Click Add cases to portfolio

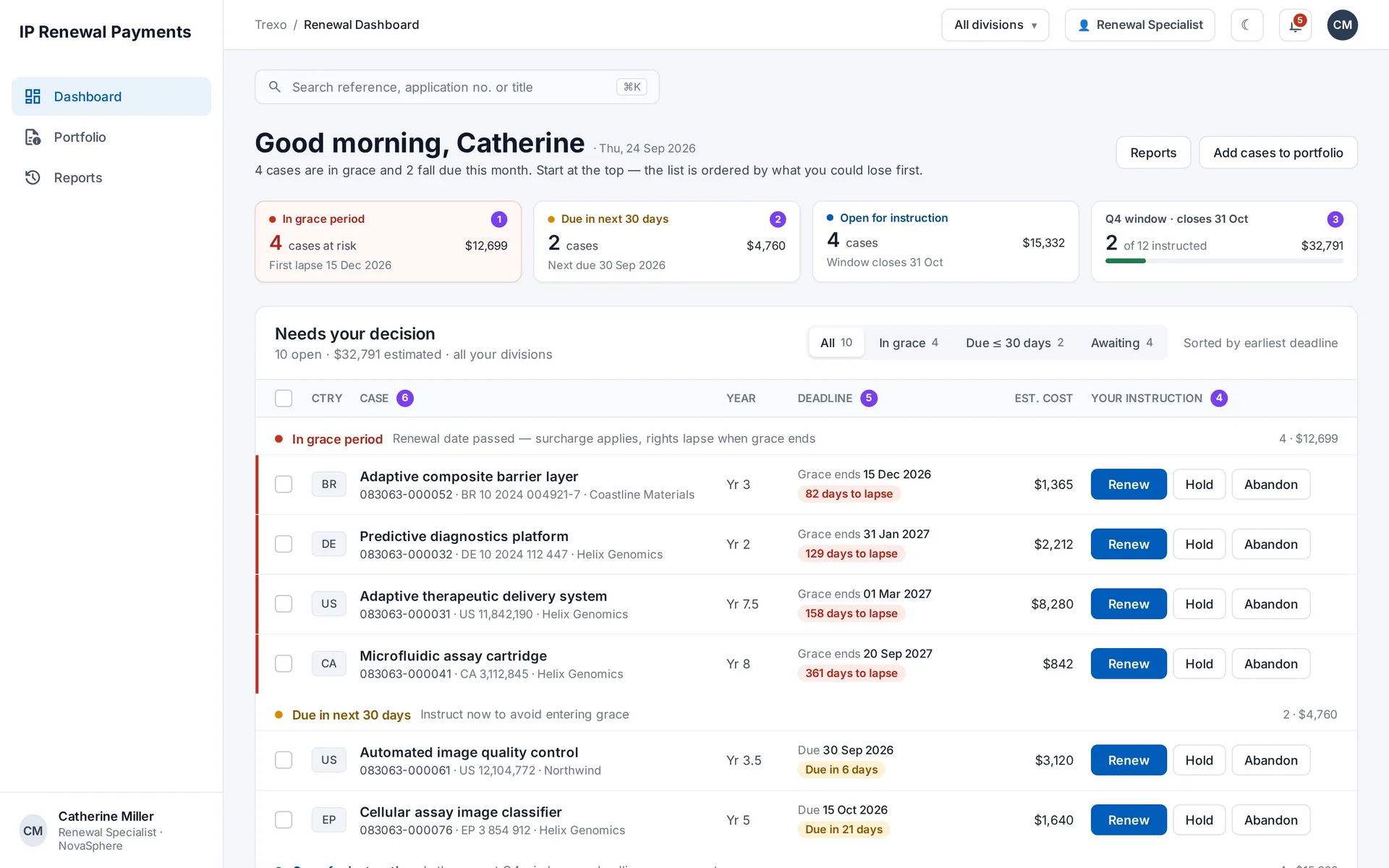click(1278, 153)
